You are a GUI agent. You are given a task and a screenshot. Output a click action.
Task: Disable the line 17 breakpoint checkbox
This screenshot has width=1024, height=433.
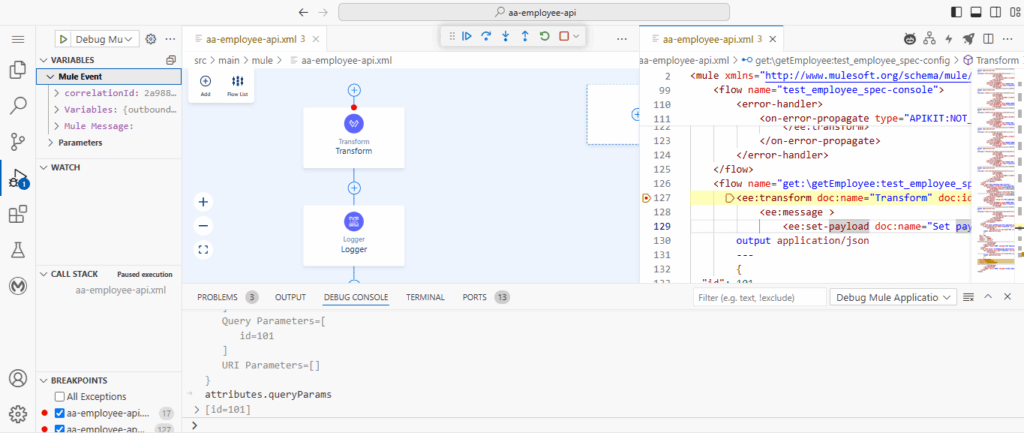pos(59,413)
